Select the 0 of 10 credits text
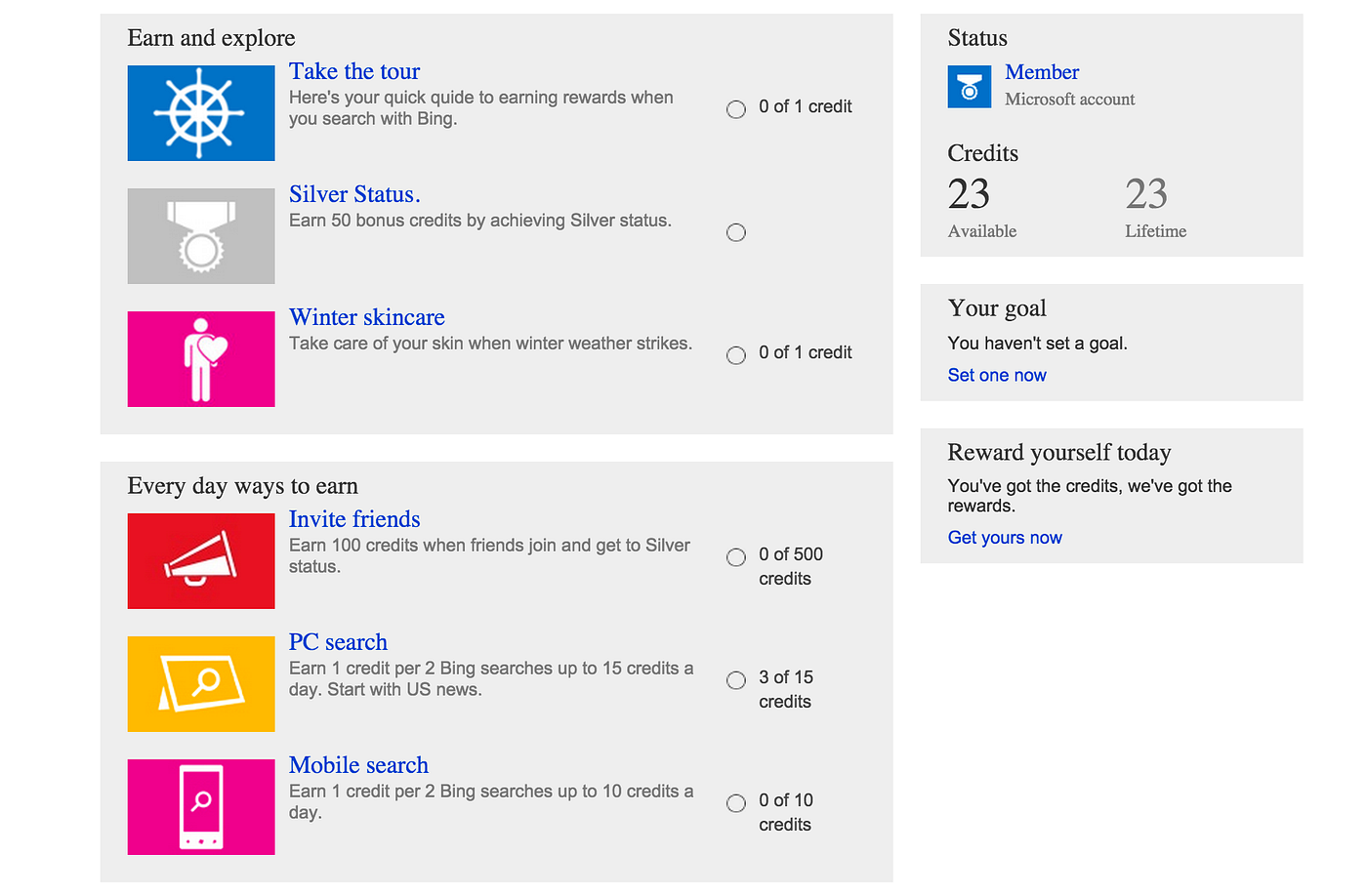The width and height of the screenshot is (1367, 896). click(786, 812)
